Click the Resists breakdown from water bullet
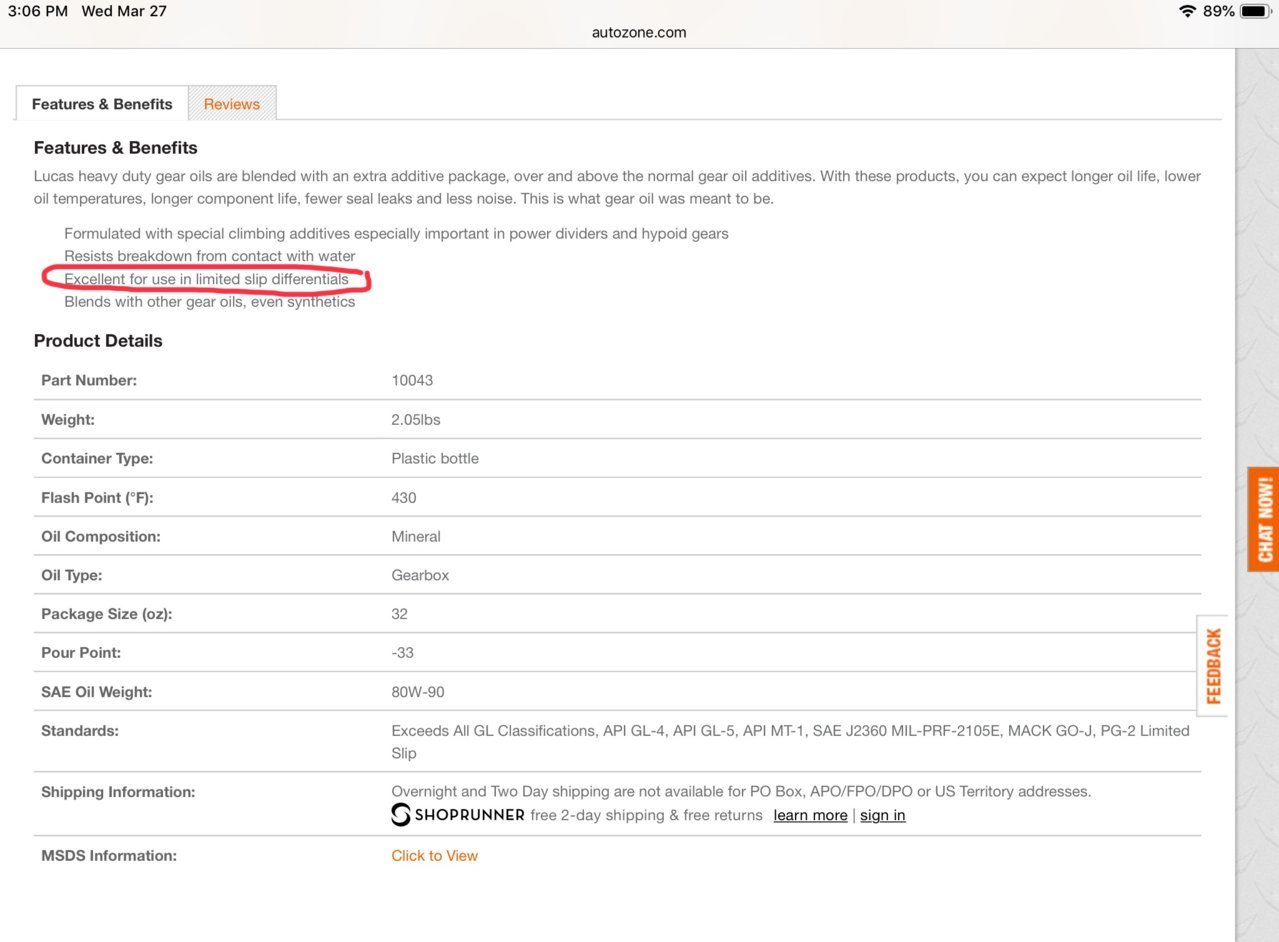The width and height of the screenshot is (1279, 942). [x=210, y=256]
